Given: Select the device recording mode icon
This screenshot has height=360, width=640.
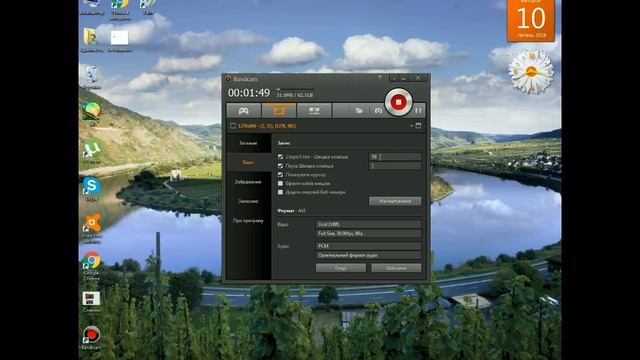Looking at the screenshot, I should pyautogui.click(x=314, y=111).
